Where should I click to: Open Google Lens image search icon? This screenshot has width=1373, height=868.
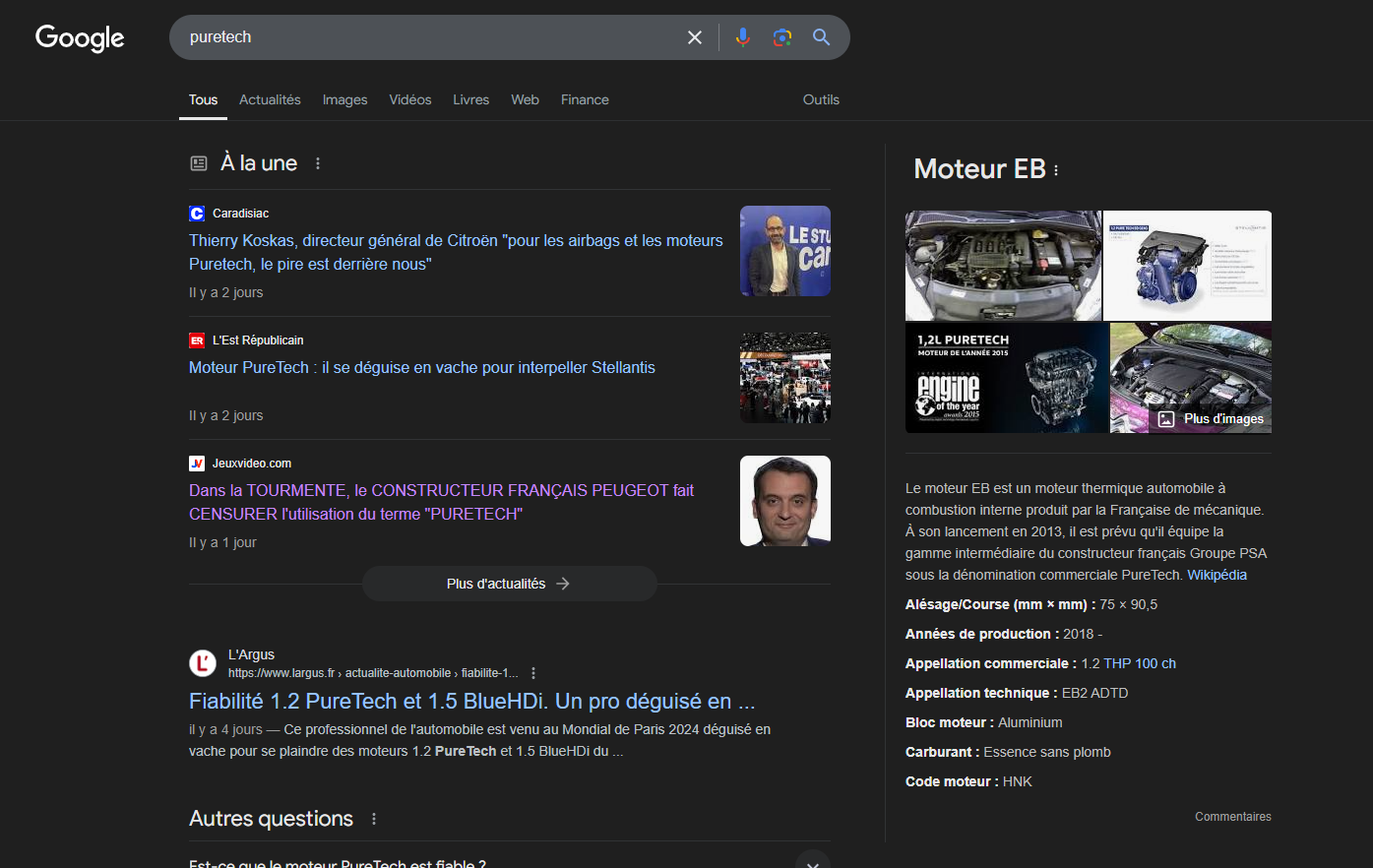click(x=782, y=37)
